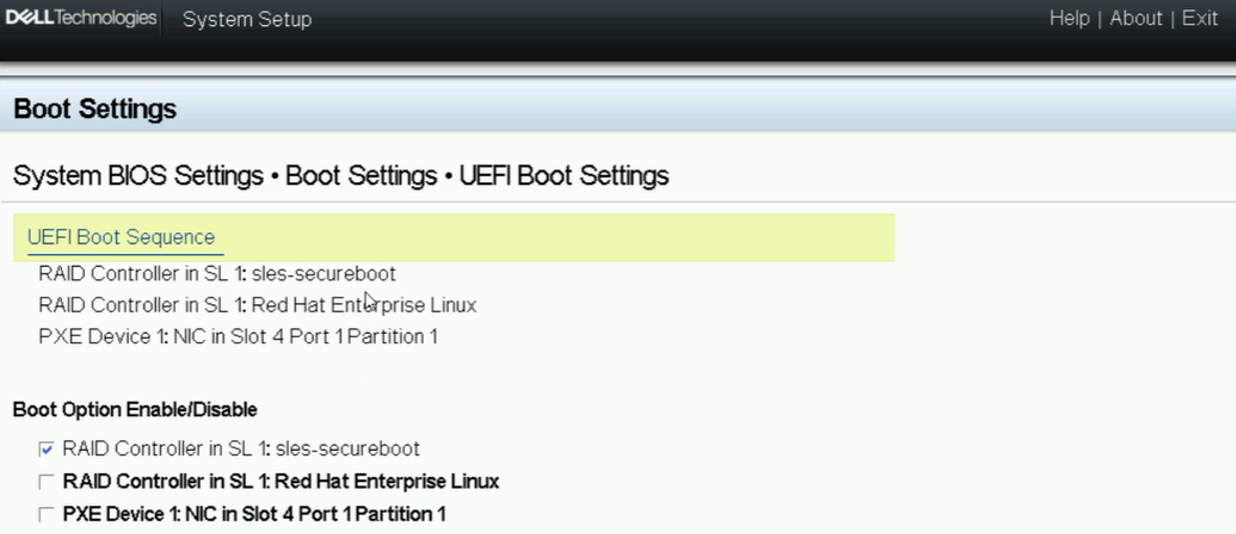Screen dimensions: 1236x534
Task: Open the About link in top bar
Action: [x=1136, y=19]
